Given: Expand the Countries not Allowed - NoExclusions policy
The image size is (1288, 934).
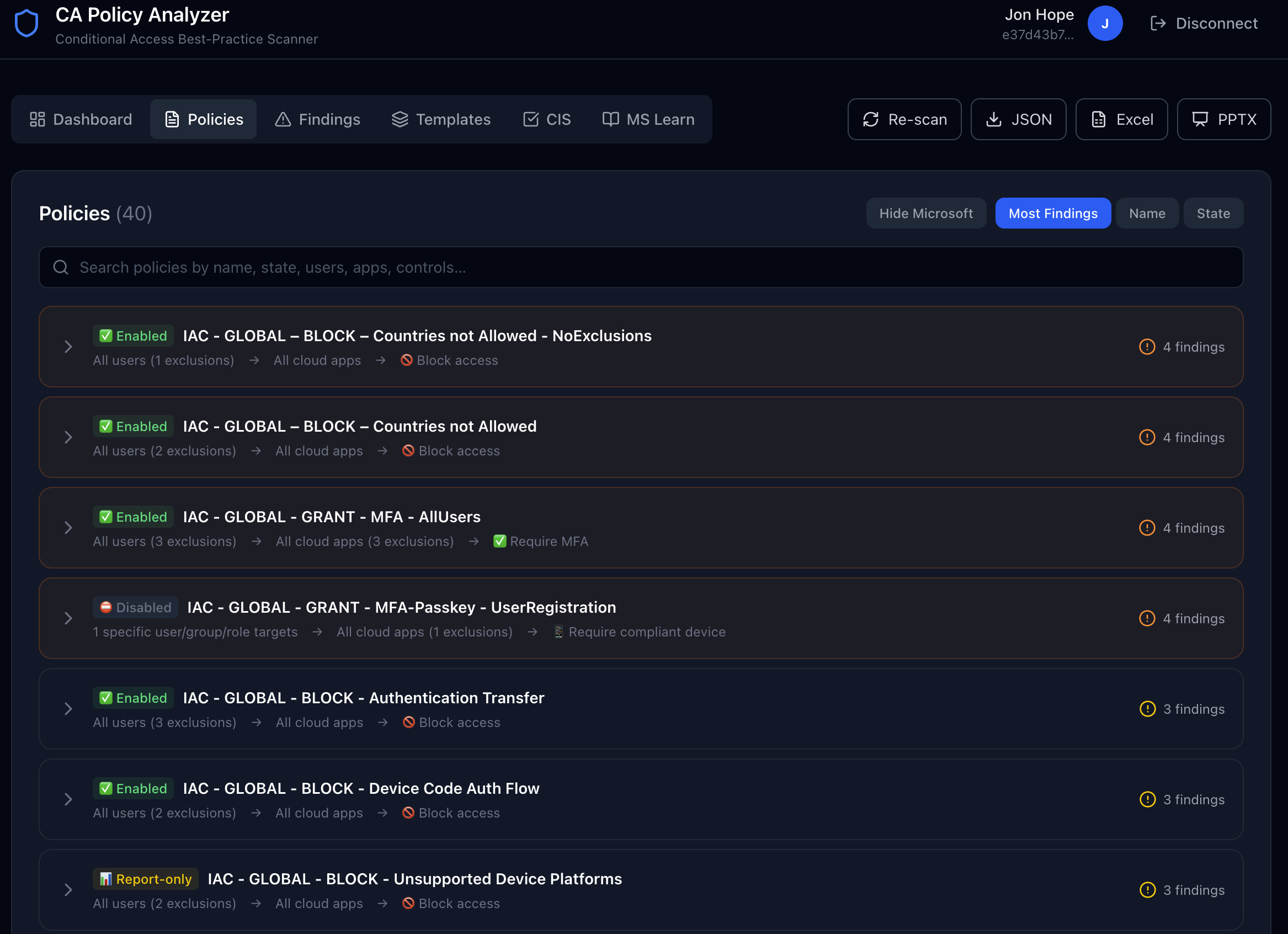Looking at the screenshot, I should [x=68, y=347].
